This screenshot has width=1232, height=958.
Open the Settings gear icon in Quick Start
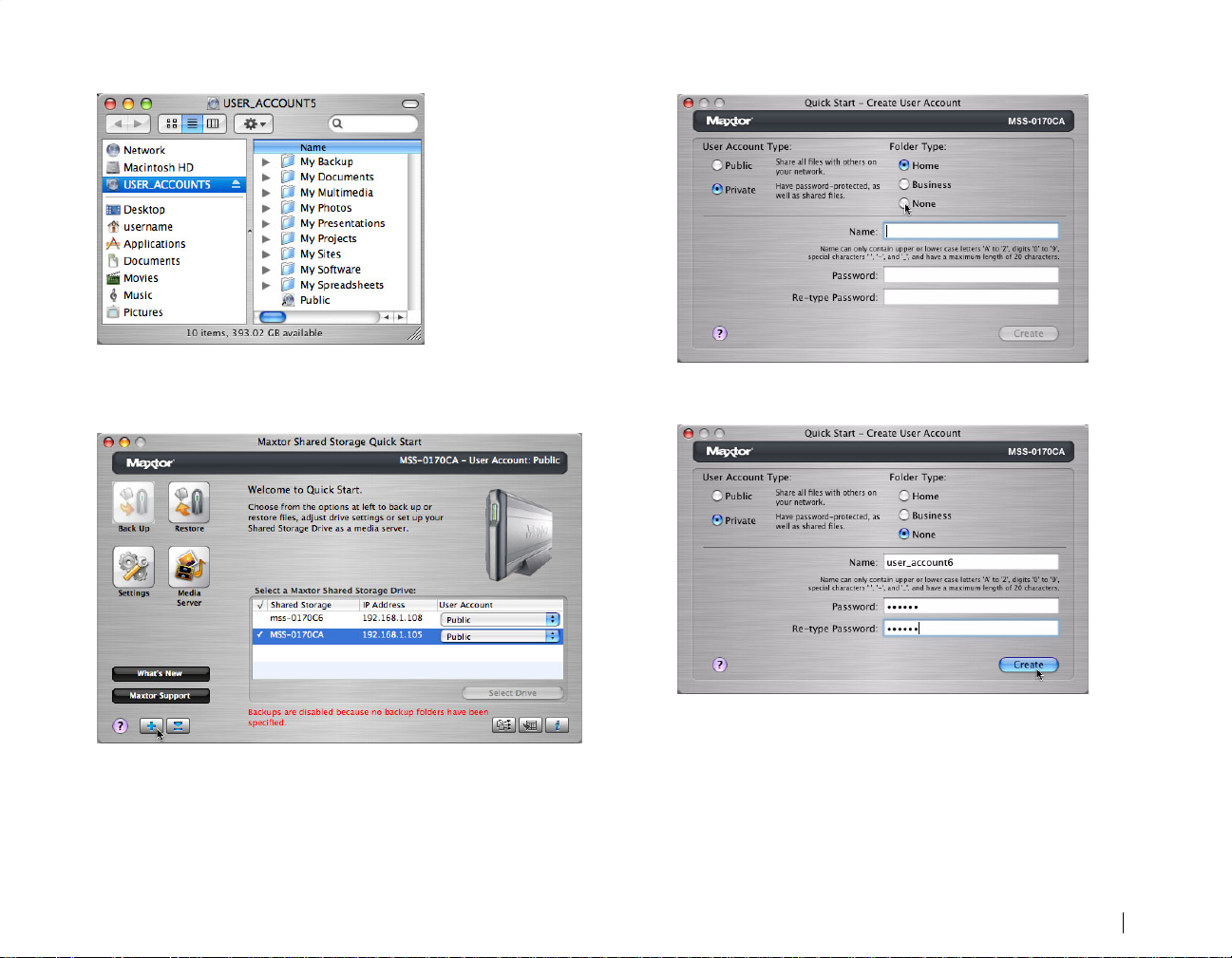pyautogui.click(x=133, y=567)
